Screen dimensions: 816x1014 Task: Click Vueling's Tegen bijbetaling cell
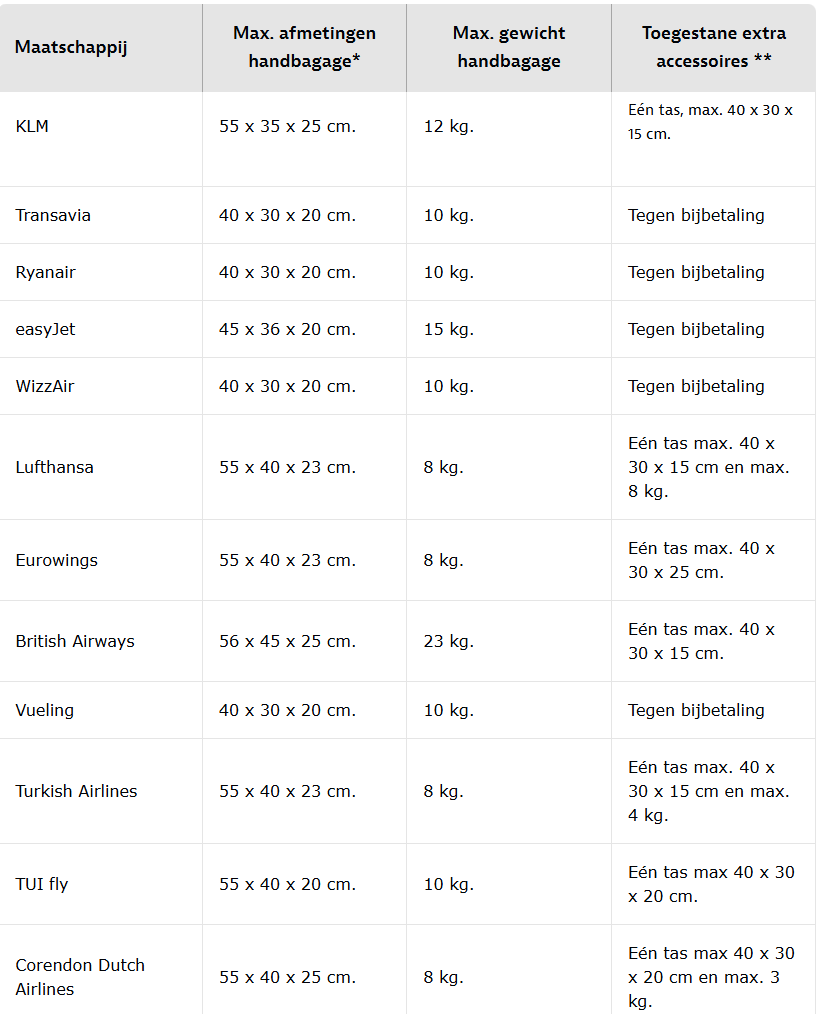click(696, 710)
